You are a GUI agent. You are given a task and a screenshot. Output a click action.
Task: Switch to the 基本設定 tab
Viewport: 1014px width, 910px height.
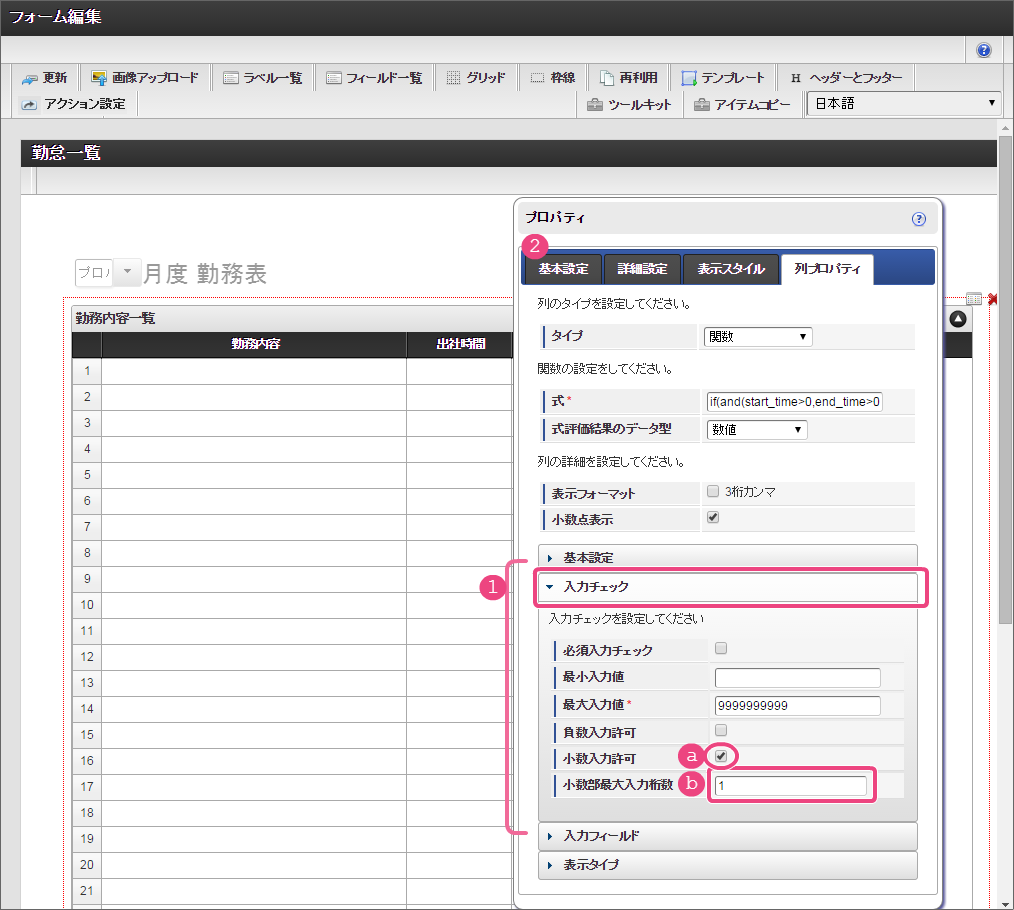pyautogui.click(x=562, y=269)
